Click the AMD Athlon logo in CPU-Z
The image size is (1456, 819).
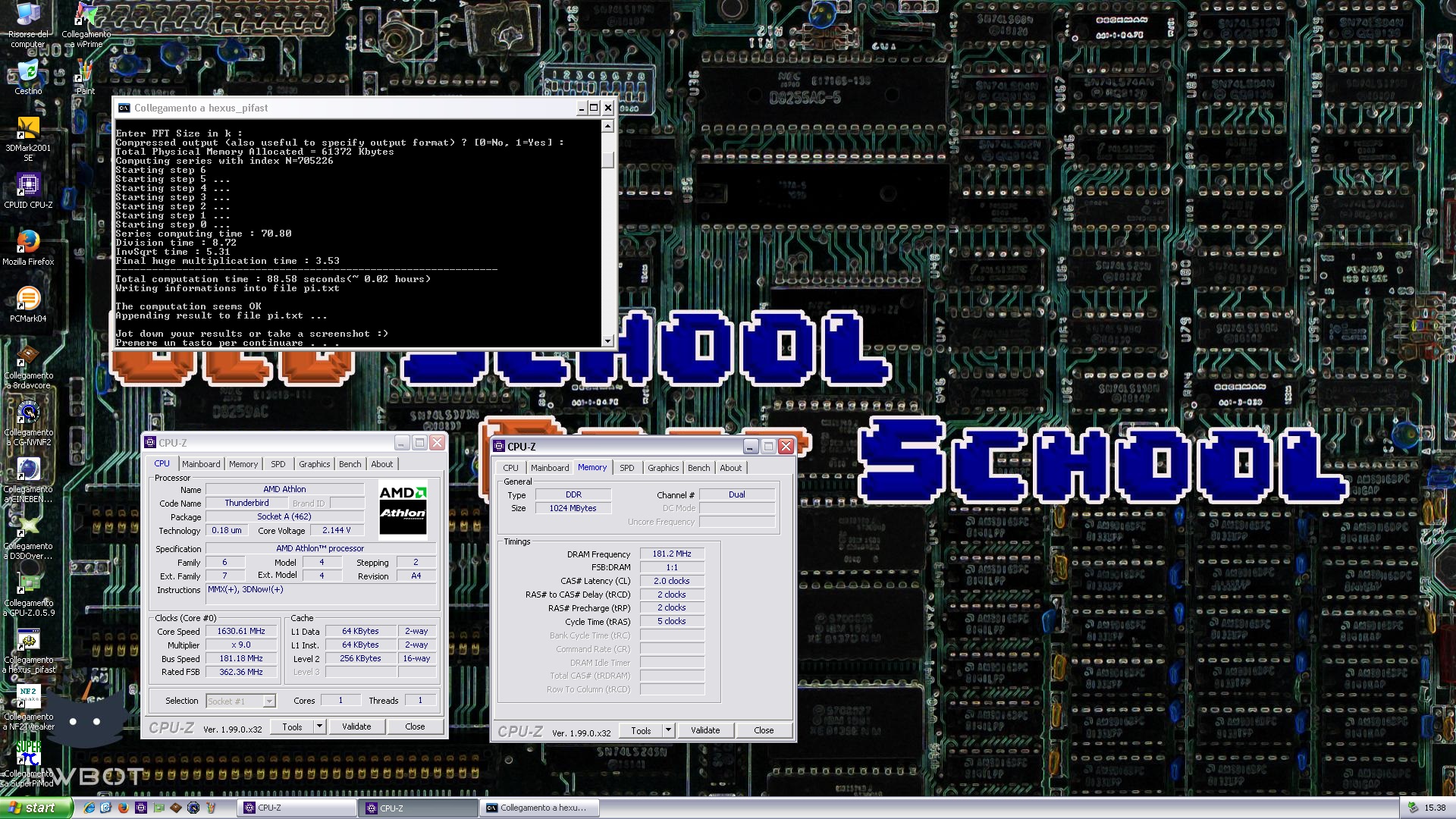coord(403,510)
